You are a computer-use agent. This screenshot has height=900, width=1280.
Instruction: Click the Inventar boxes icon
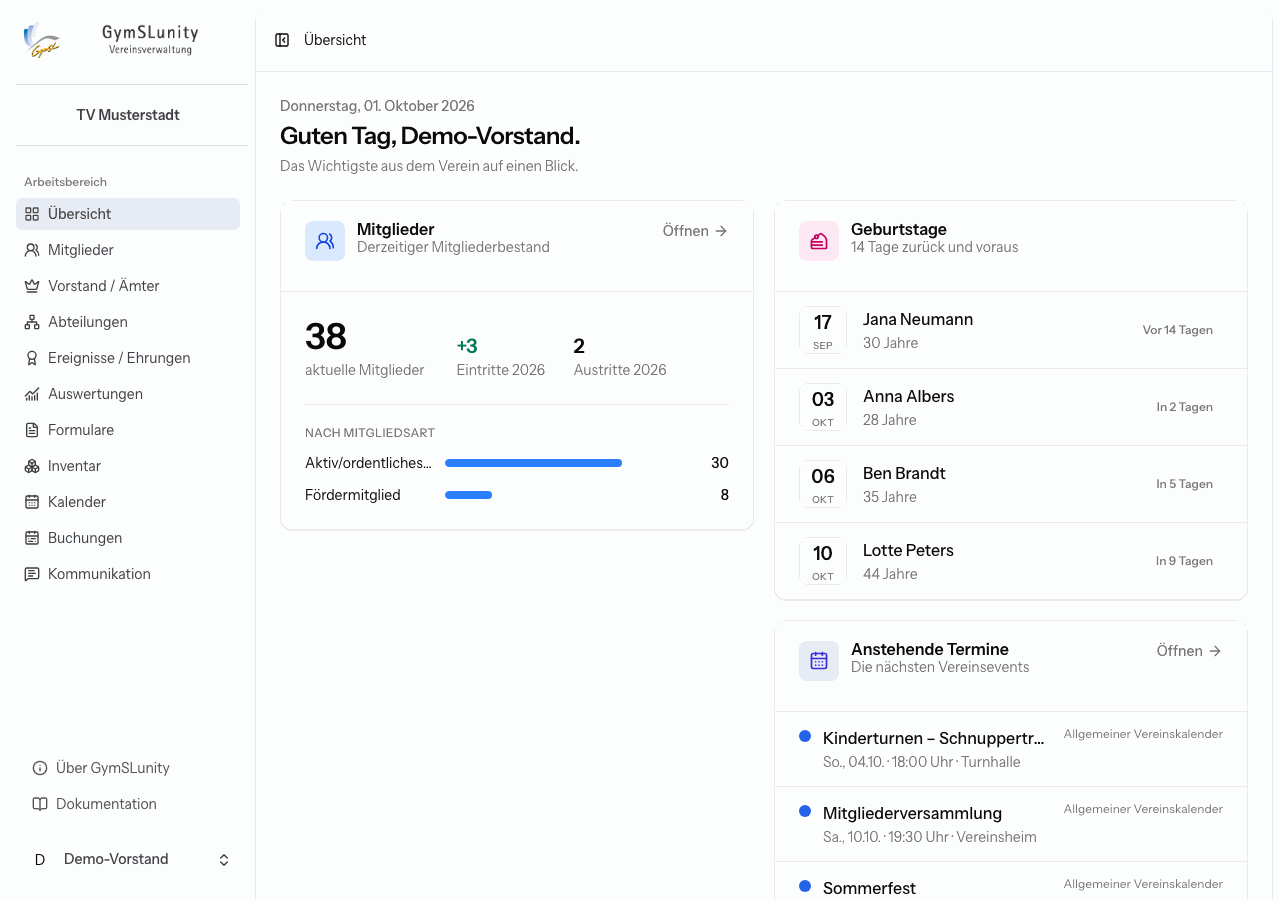coord(32,466)
